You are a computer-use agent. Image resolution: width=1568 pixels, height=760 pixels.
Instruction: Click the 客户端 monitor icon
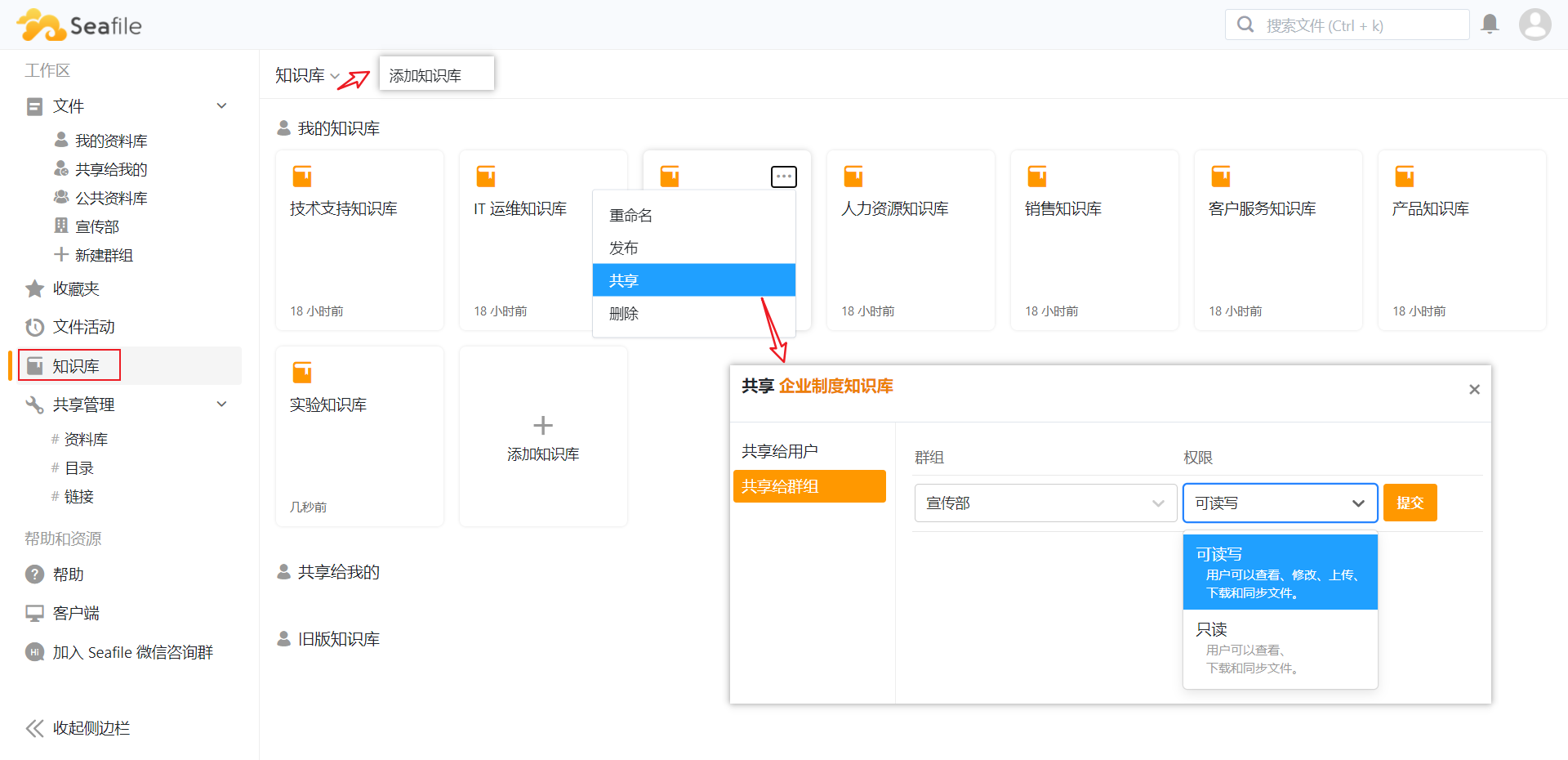(x=34, y=613)
